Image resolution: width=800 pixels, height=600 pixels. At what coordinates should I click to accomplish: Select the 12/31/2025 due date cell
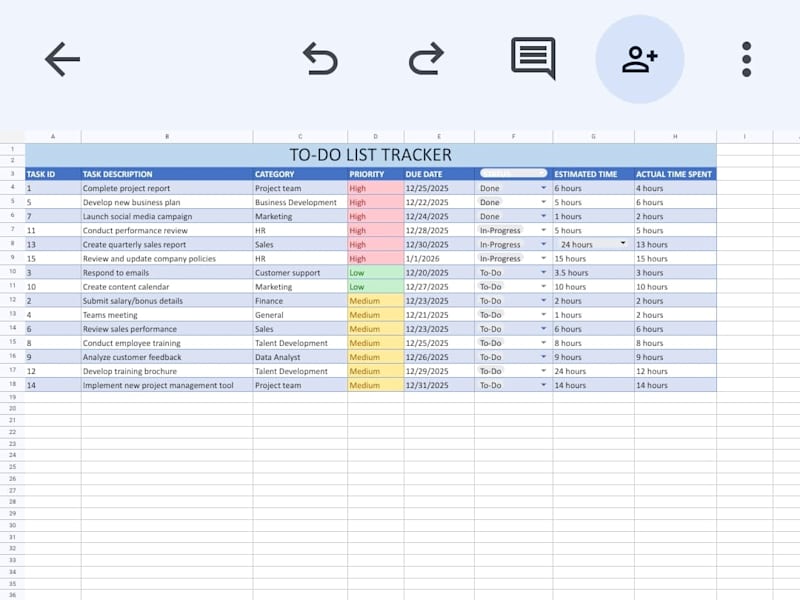439,385
